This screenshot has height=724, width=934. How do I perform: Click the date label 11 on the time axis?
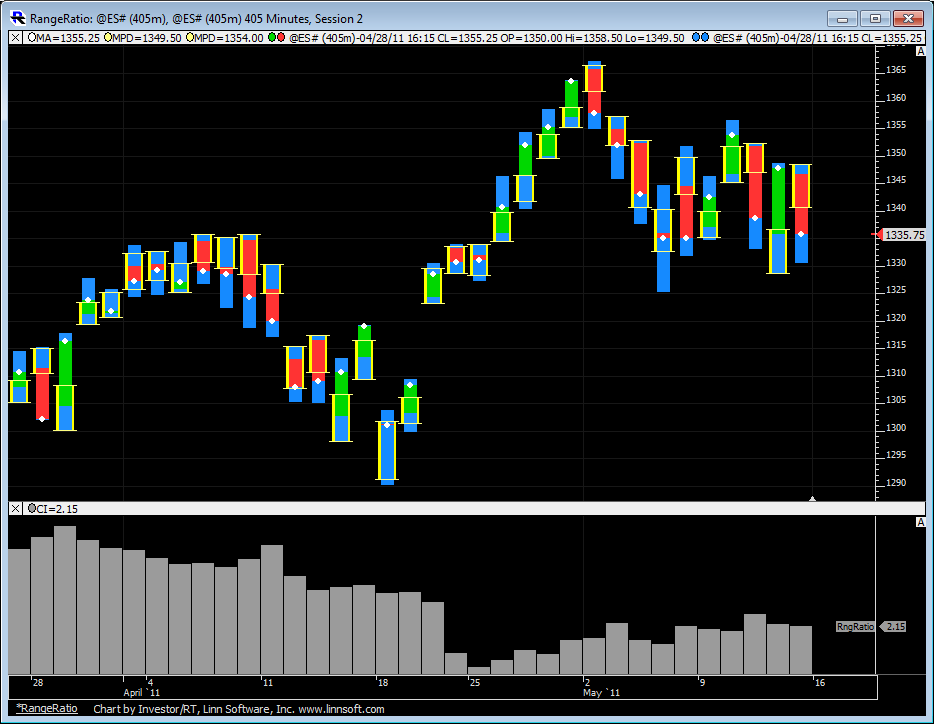point(268,682)
